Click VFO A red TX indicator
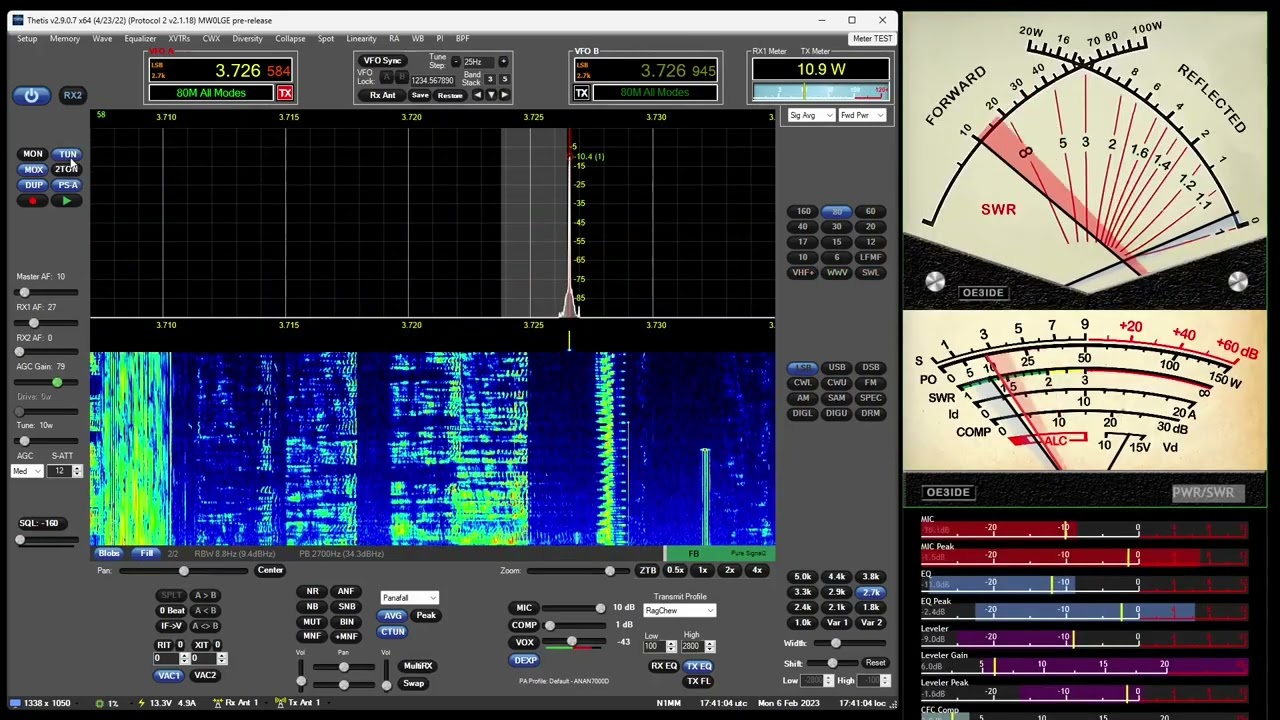Viewport: 1280px width, 720px height. tap(285, 93)
